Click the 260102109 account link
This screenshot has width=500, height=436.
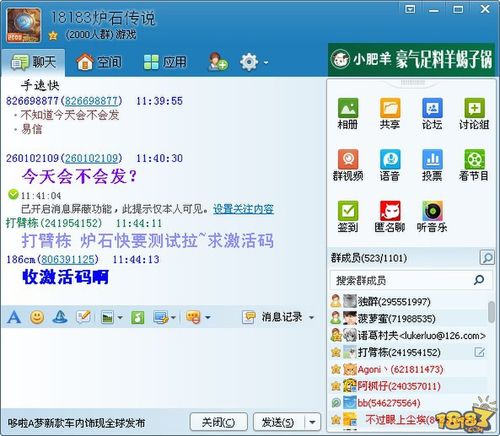point(92,158)
